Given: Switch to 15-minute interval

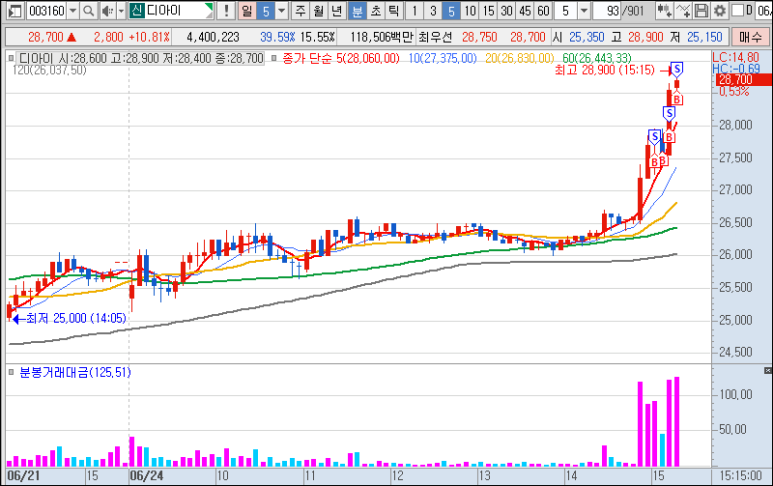Looking at the screenshot, I should point(488,10).
